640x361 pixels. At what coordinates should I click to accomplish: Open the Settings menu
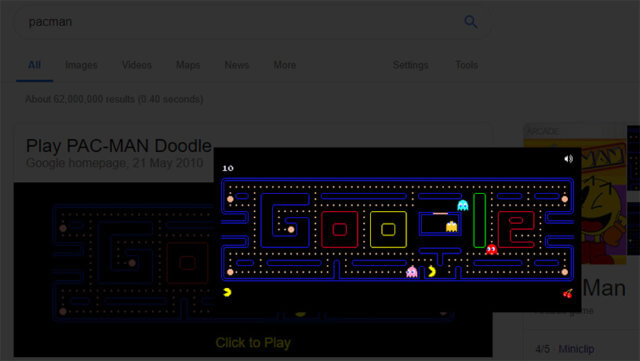click(x=410, y=65)
